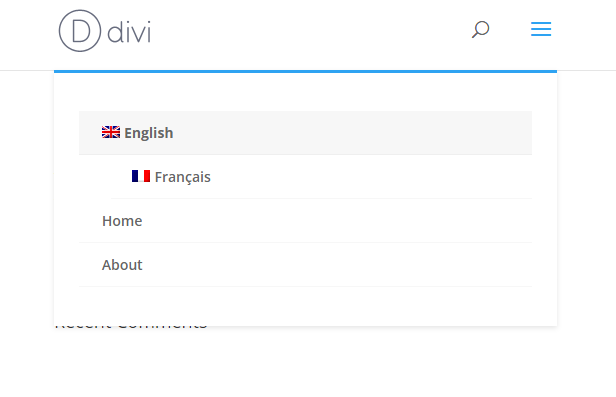This screenshot has width=616, height=397.
Task: Click menu panel padding above English
Action: 305,92
